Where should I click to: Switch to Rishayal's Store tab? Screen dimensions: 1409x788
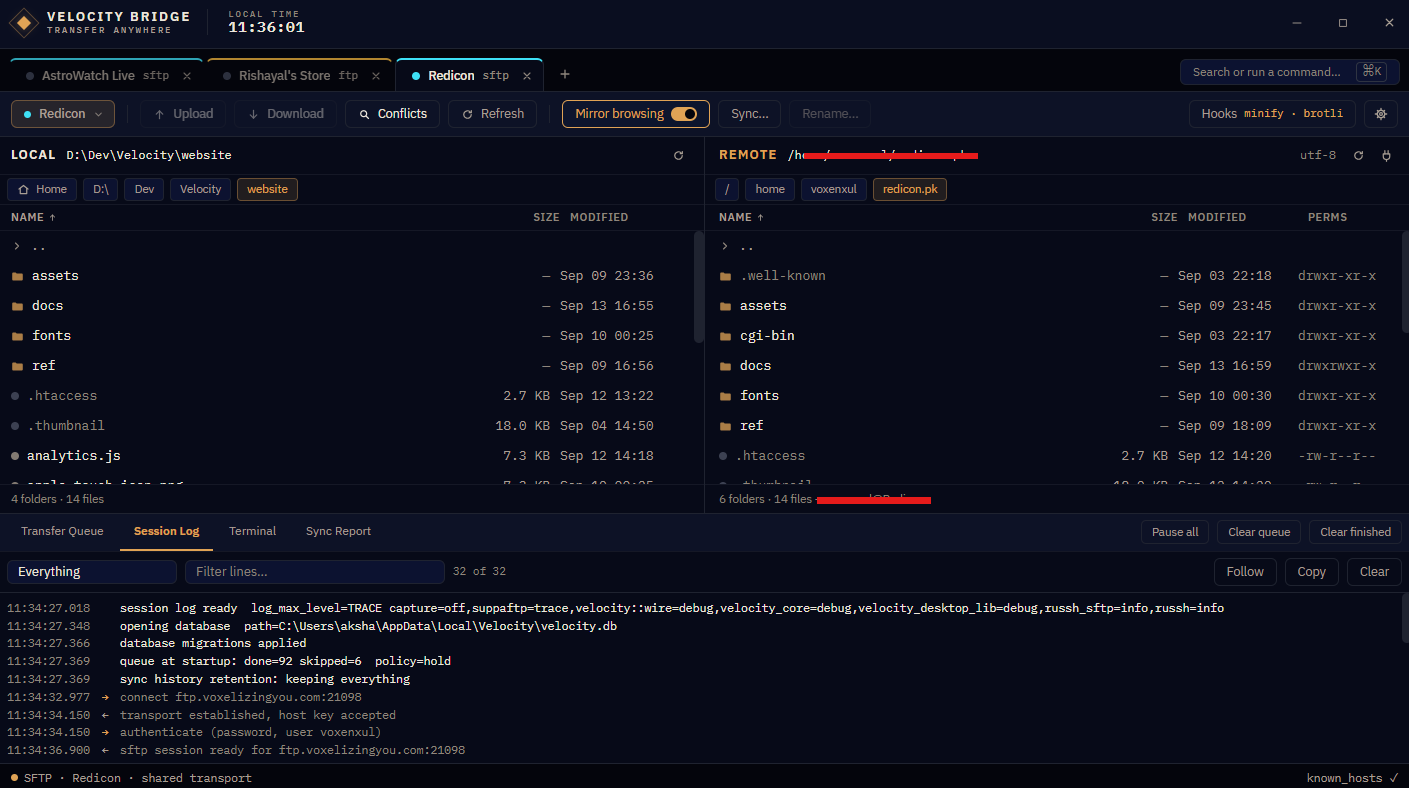tap(298, 76)
